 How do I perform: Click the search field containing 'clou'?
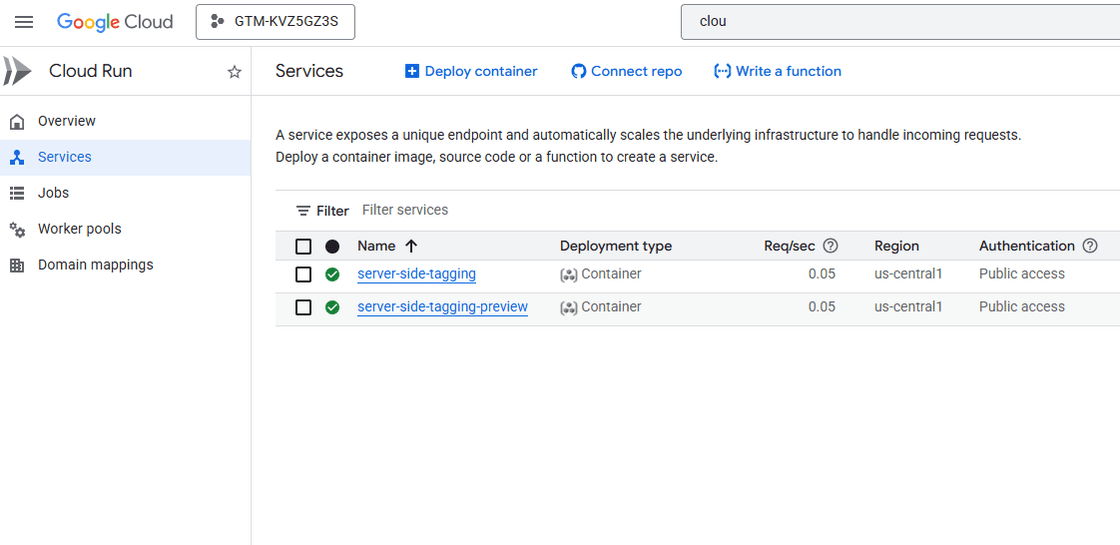coord(900,21)
